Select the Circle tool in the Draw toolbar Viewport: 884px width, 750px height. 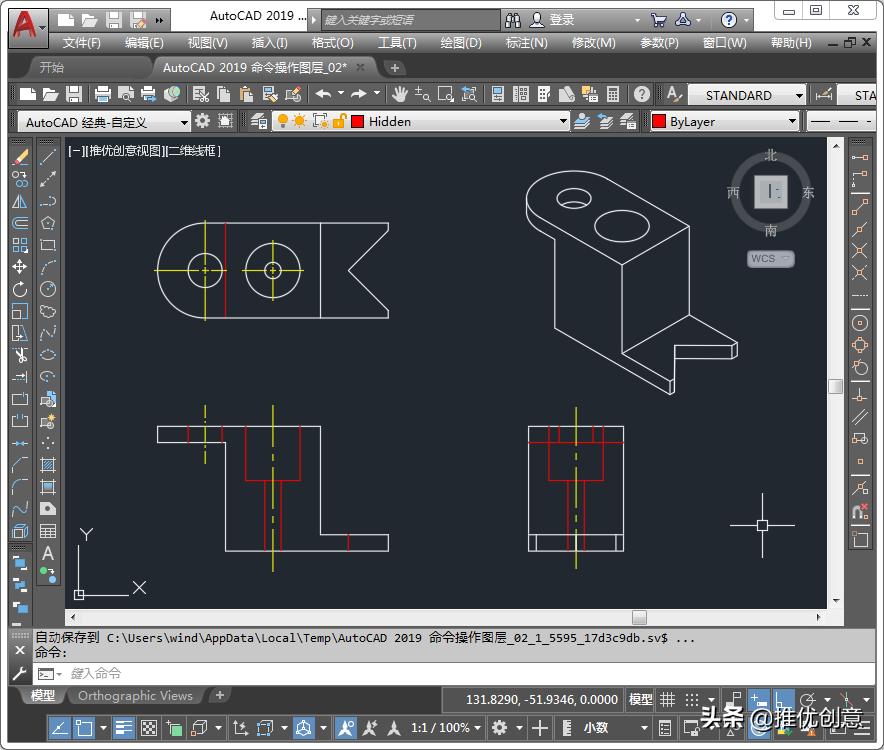pyautogui.click(x=47, y=290)
